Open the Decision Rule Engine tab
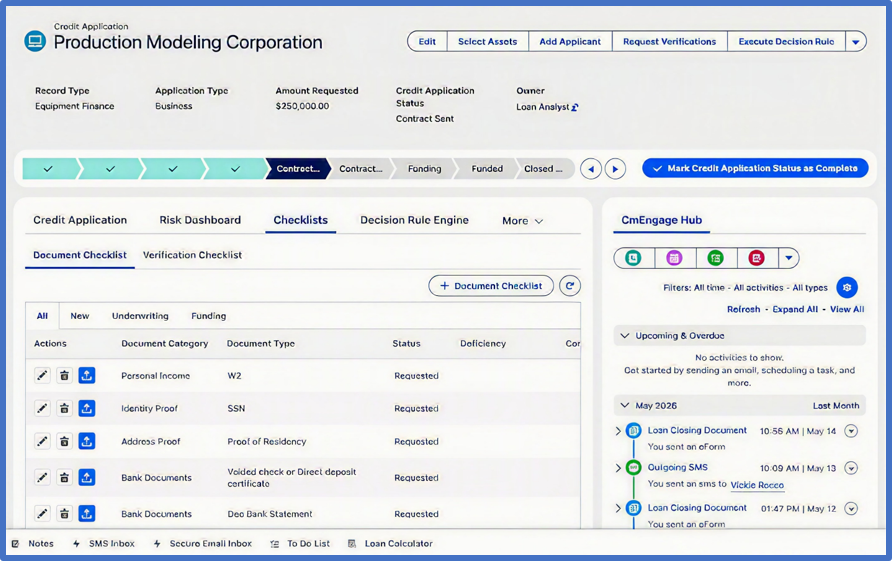The width and height of the screenshot is (892, 561). point(414,220)
